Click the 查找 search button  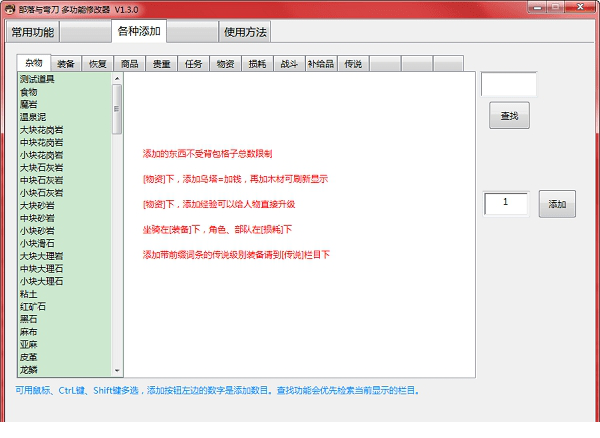coord(509,116)
